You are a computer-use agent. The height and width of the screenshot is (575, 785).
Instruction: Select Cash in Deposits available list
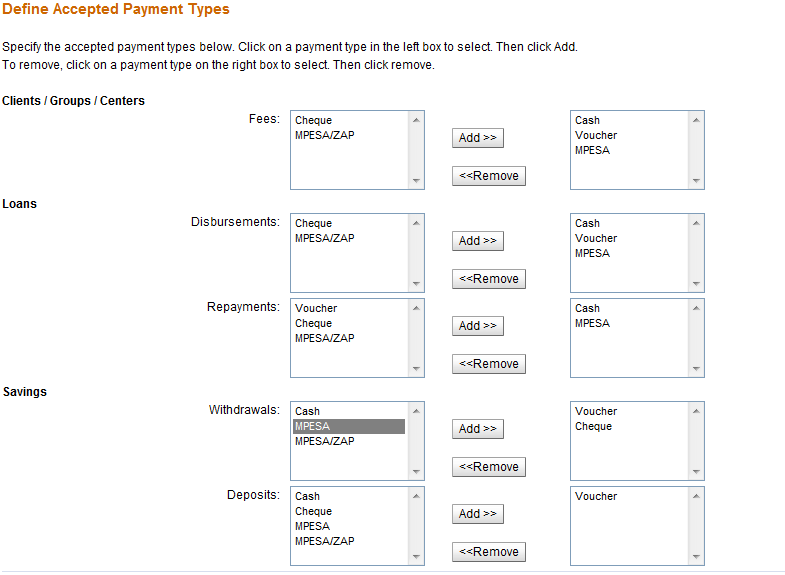pos(308,497)
